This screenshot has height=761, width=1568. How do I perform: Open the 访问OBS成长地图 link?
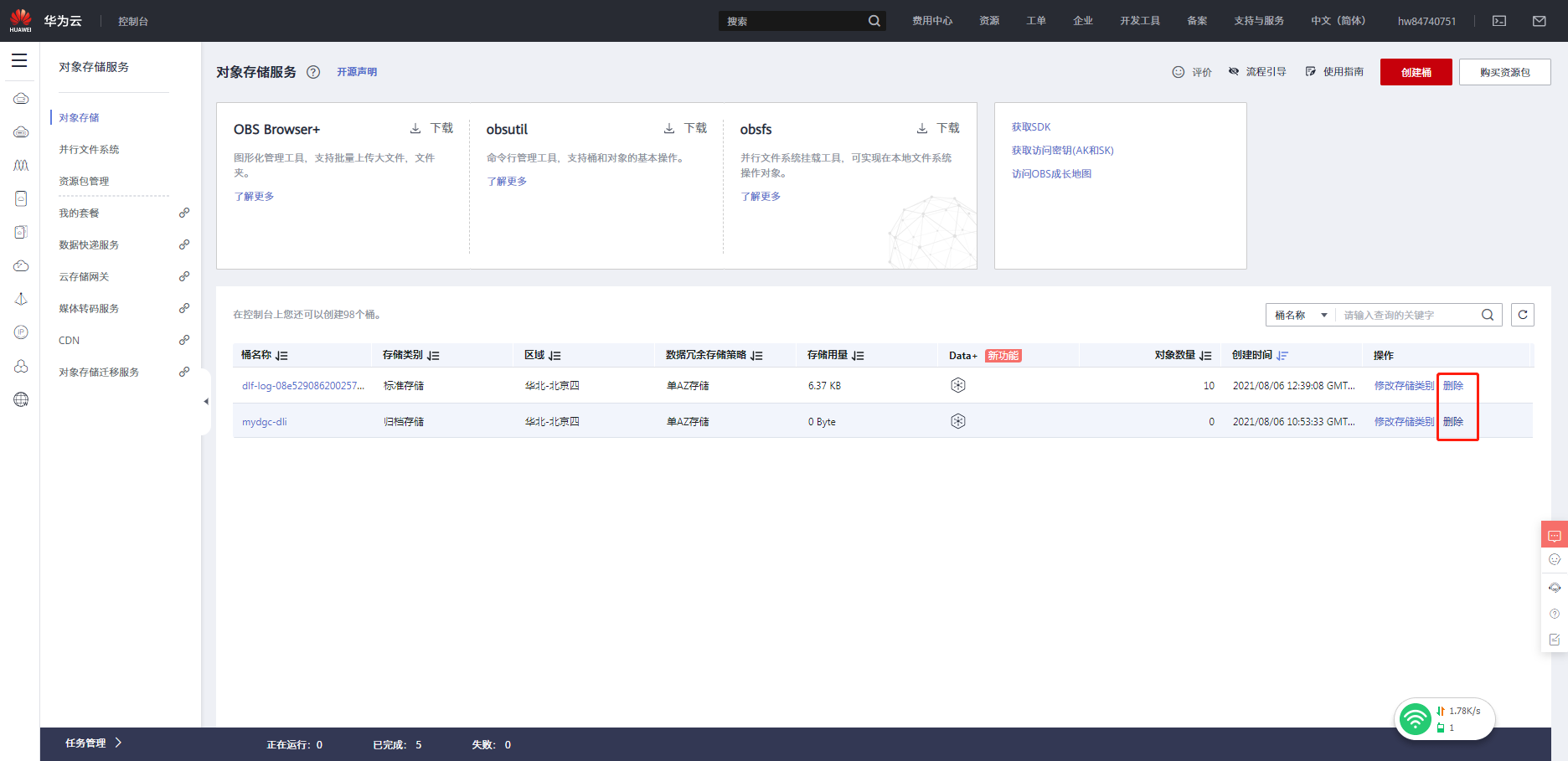[1051, 174]
